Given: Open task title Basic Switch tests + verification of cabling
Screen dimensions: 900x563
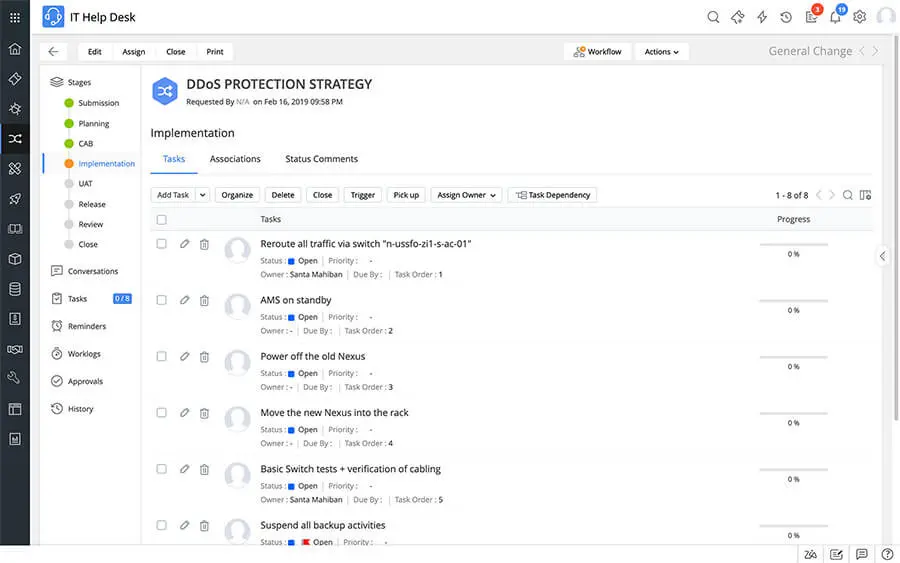Looking at the screenshot, I should coord(350,469).
